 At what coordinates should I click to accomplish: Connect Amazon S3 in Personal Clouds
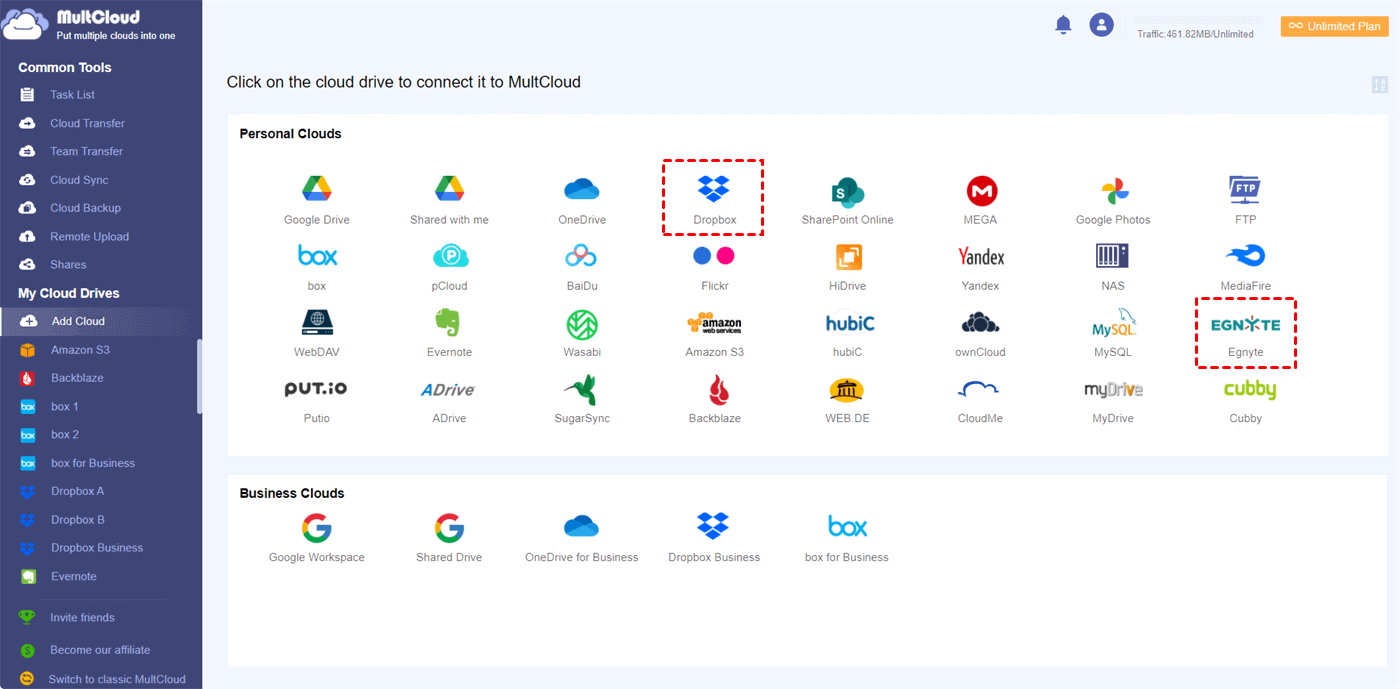click(x=714, y=334)
